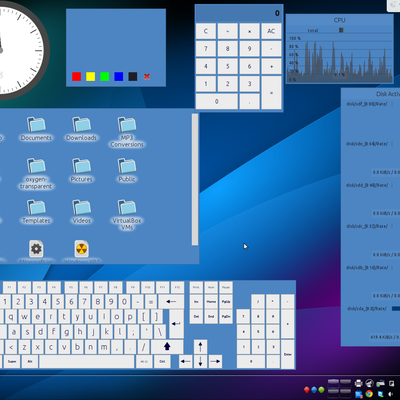The image size is (400, 400).
Task: Pick the yellow color swatch
Action: [91, 77]
